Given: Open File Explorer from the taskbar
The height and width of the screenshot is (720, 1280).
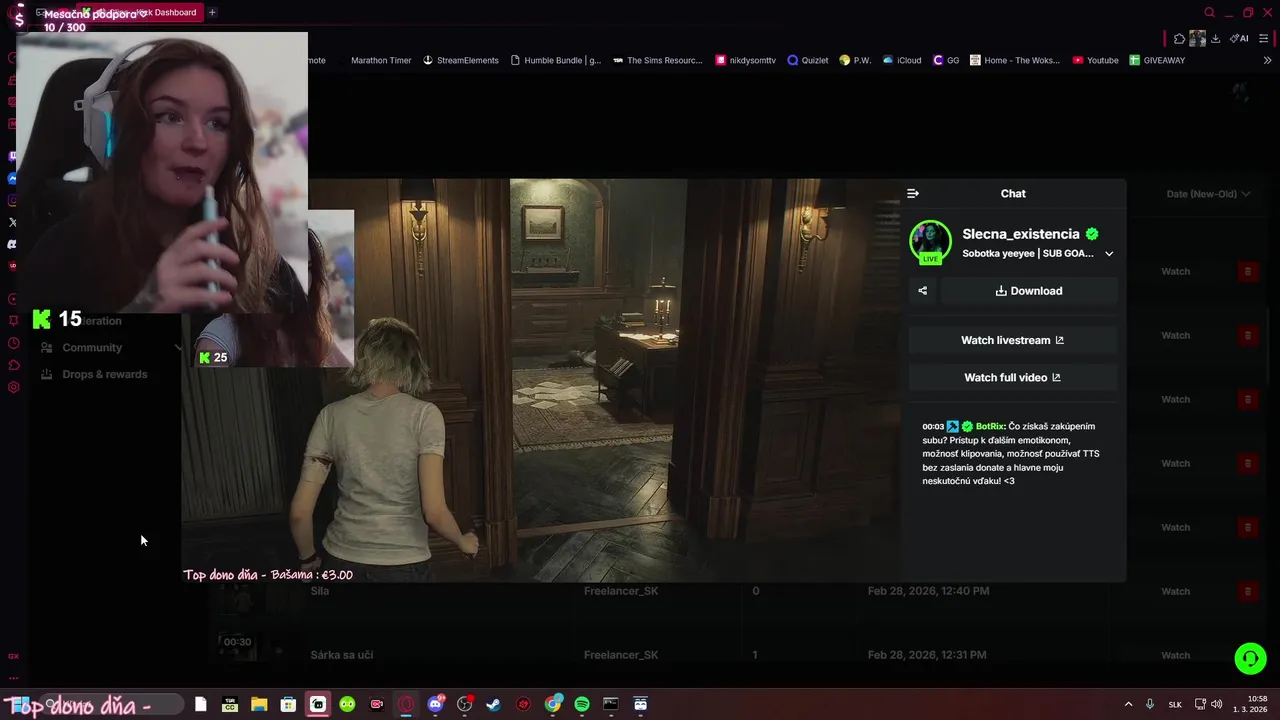Looking at the screenshot, I should (x=259, y=704).
